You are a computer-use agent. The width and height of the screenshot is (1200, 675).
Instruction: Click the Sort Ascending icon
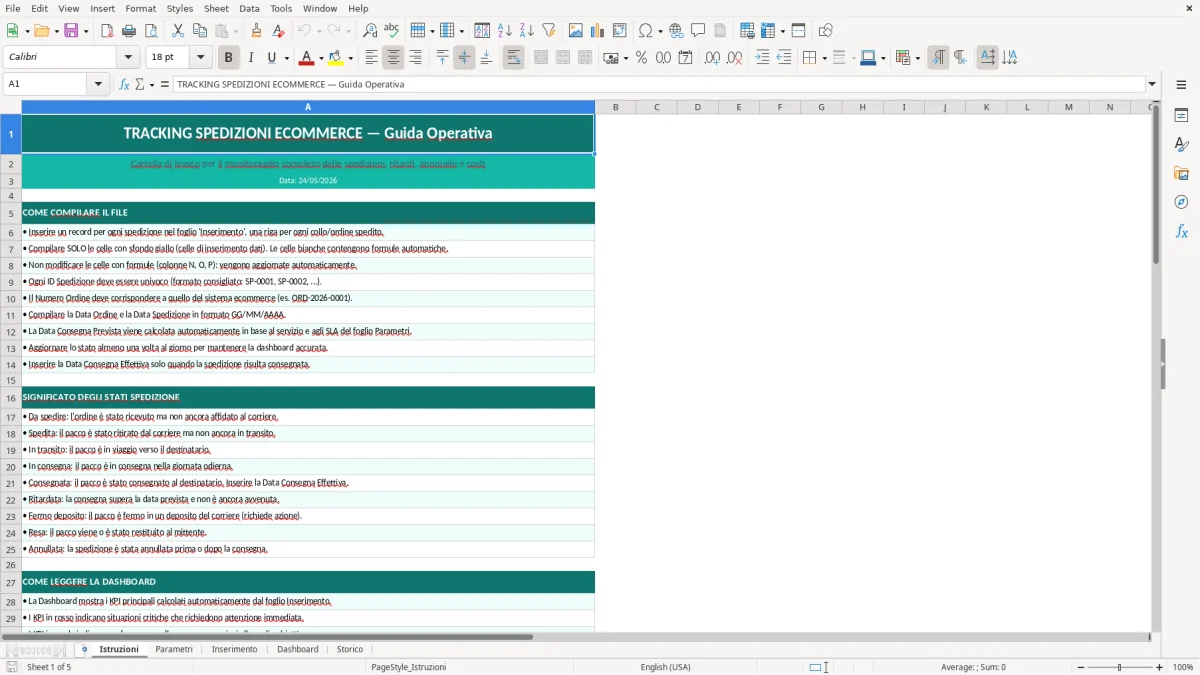(504, 31)
